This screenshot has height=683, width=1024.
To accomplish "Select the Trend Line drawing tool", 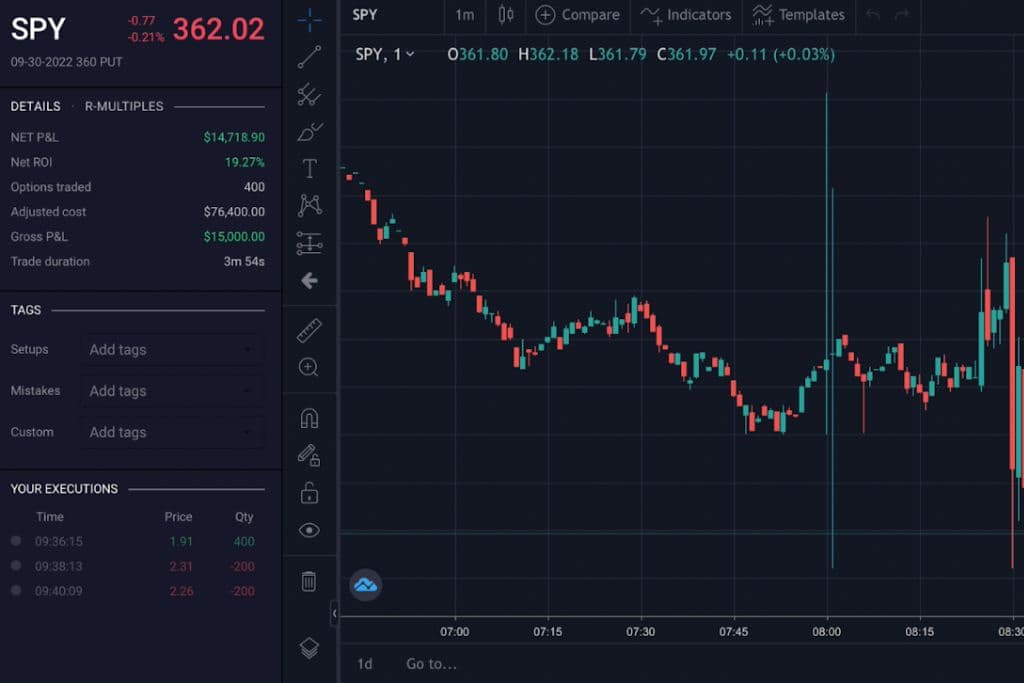I will pos(309,59).
